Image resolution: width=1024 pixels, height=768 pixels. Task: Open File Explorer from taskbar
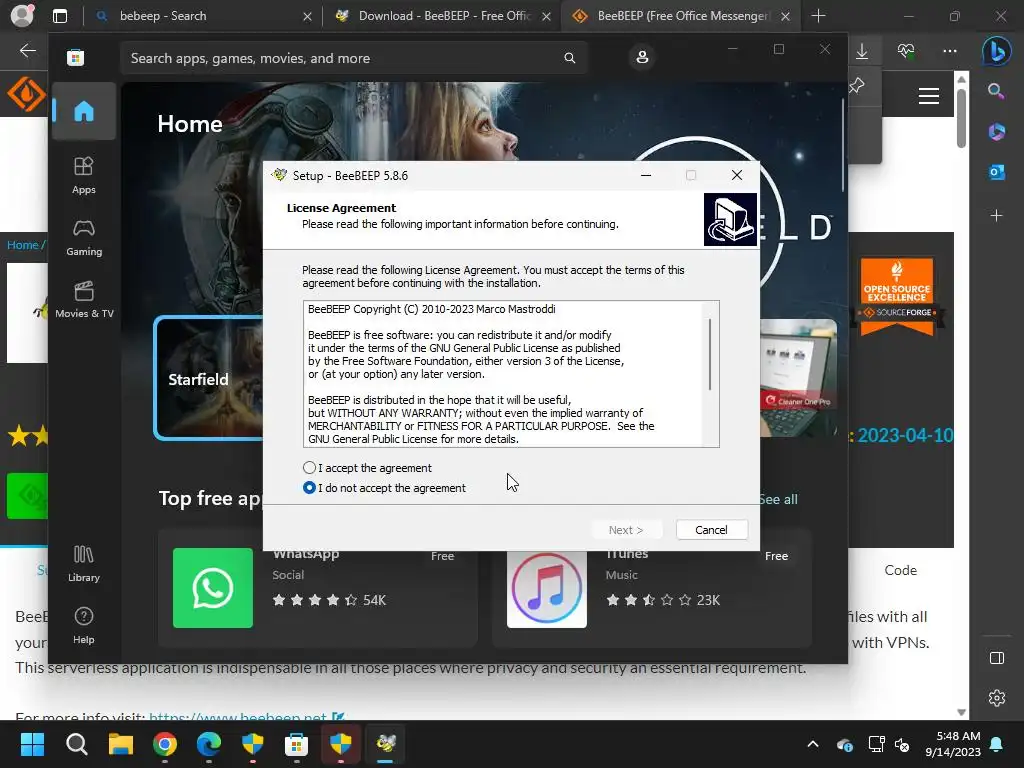click(x=121, y=744)
